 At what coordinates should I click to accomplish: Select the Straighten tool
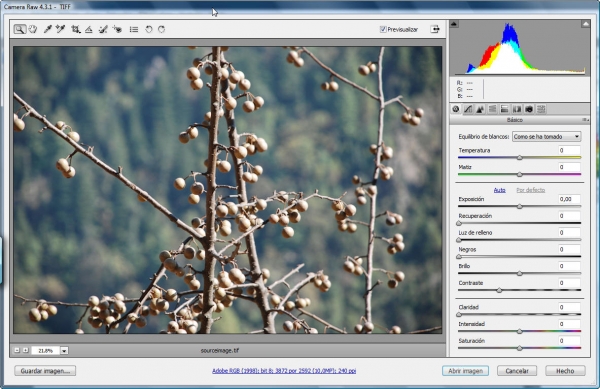(89, 29)
